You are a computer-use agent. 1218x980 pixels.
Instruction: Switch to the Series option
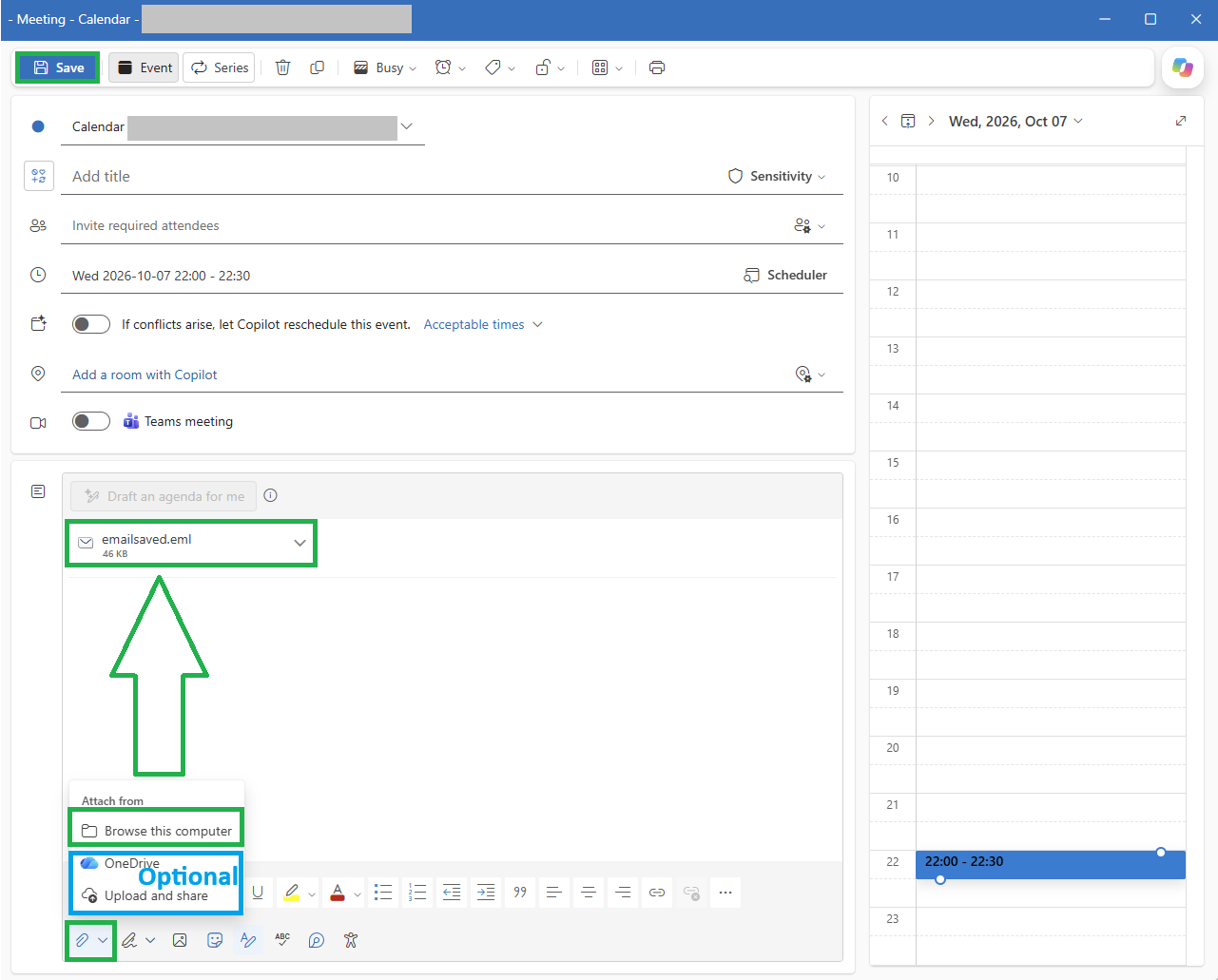tap(219, 67)
